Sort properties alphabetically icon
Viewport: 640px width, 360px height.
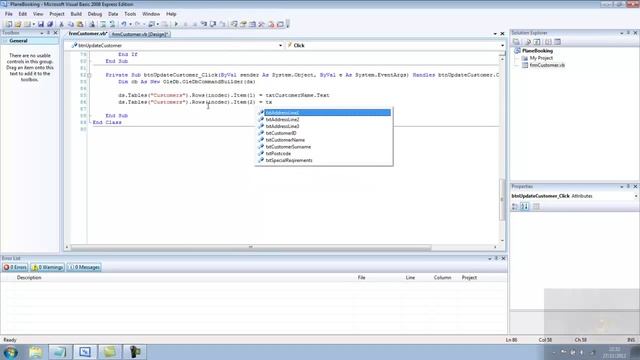[x=525, y=207]
